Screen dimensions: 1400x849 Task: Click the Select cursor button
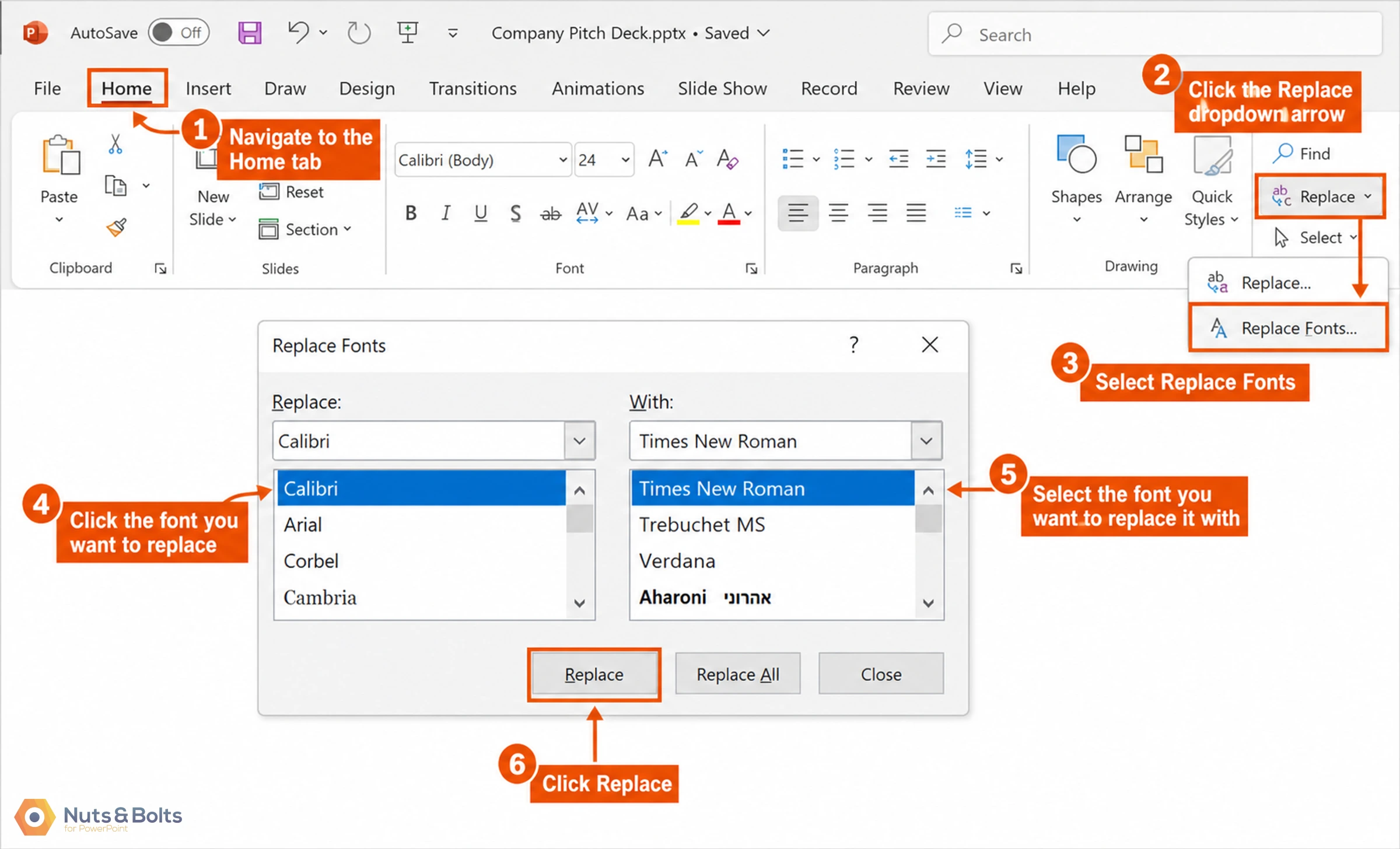click(x=1315, y=237)
